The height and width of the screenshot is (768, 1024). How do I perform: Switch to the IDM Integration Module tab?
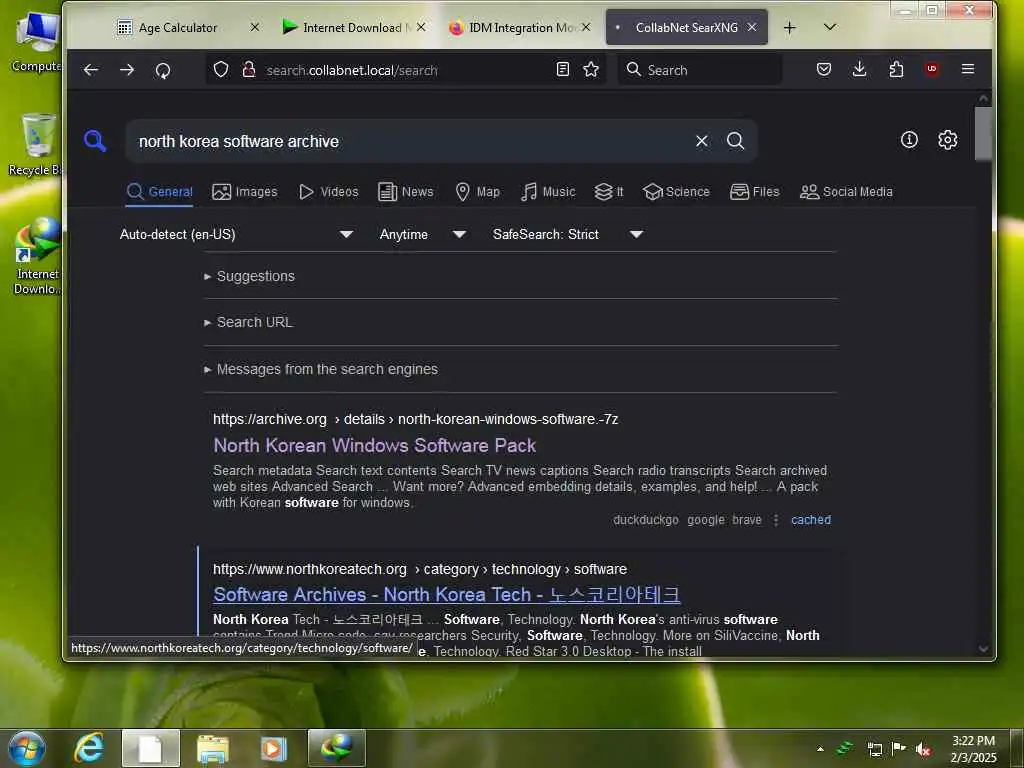tap(520, 27)
